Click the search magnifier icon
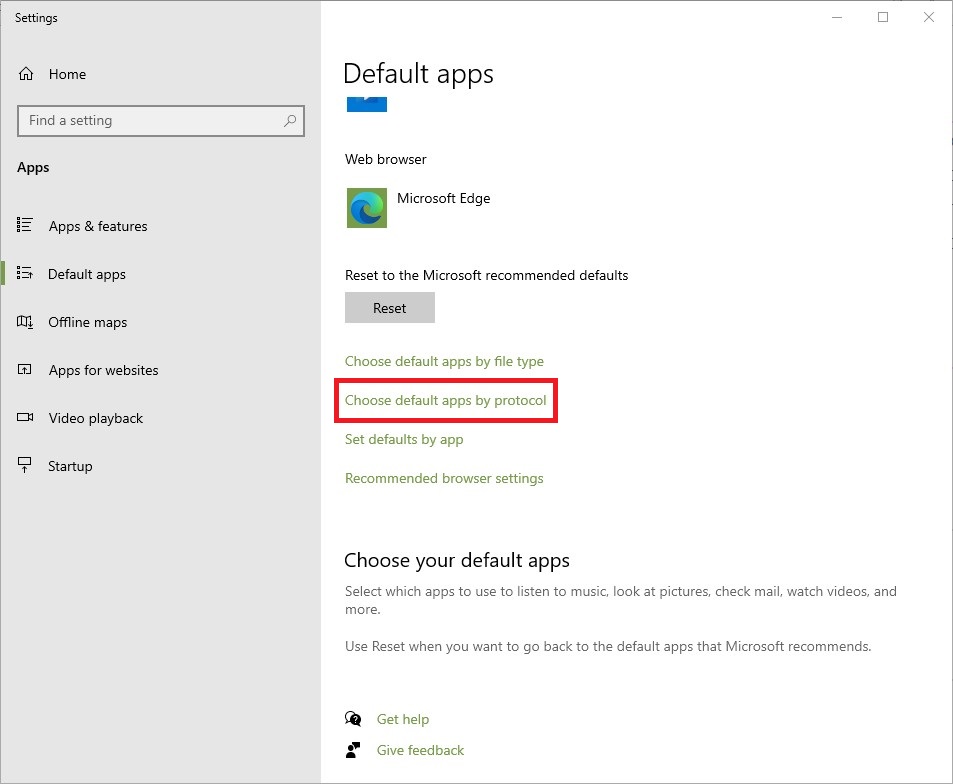This screenshot has height=784, width=953. 290,120
